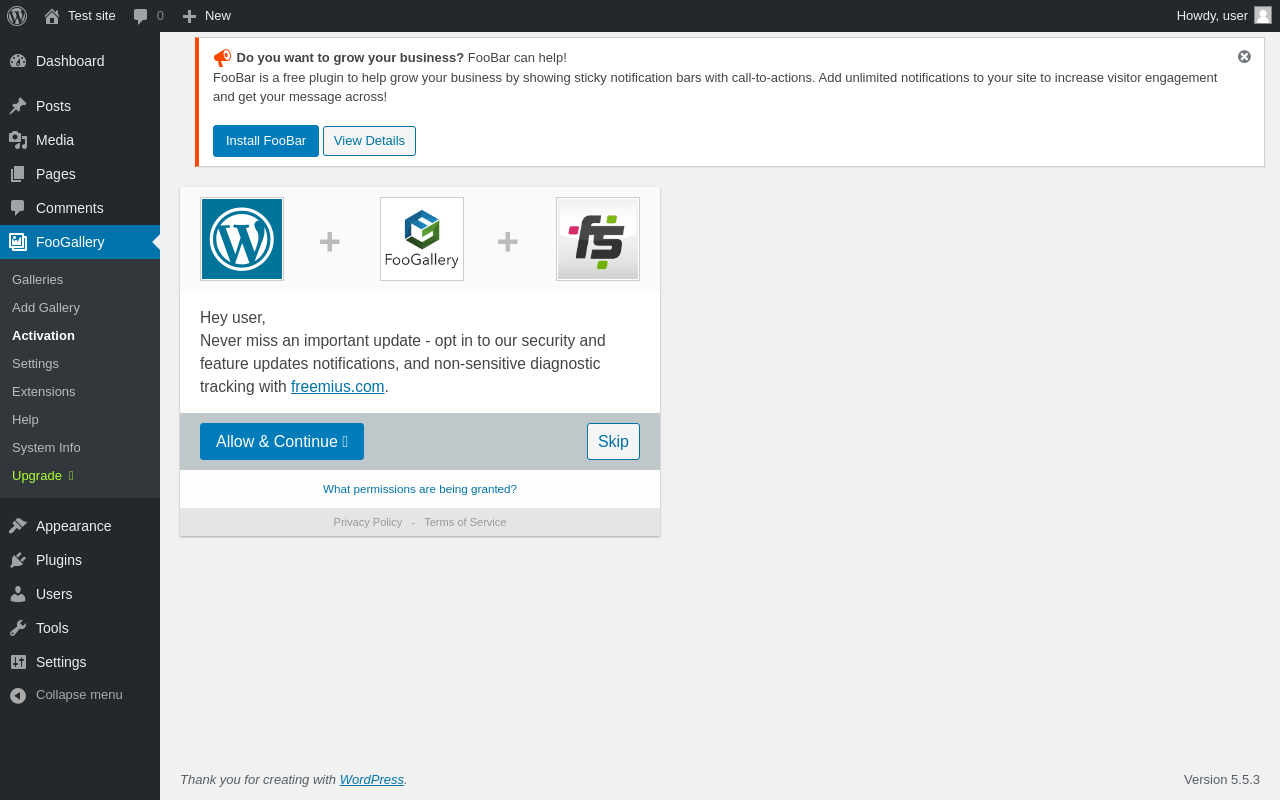Viewport: 1280px width, 800px height.
Task: Open the WordPress link in footer
Action: pyautogui.click(x=372, y=779)
